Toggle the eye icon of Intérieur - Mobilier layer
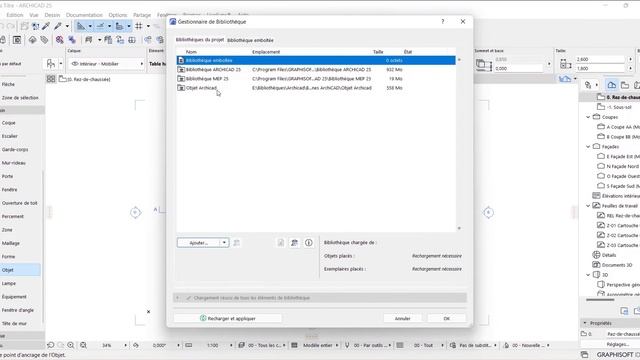 75,64
